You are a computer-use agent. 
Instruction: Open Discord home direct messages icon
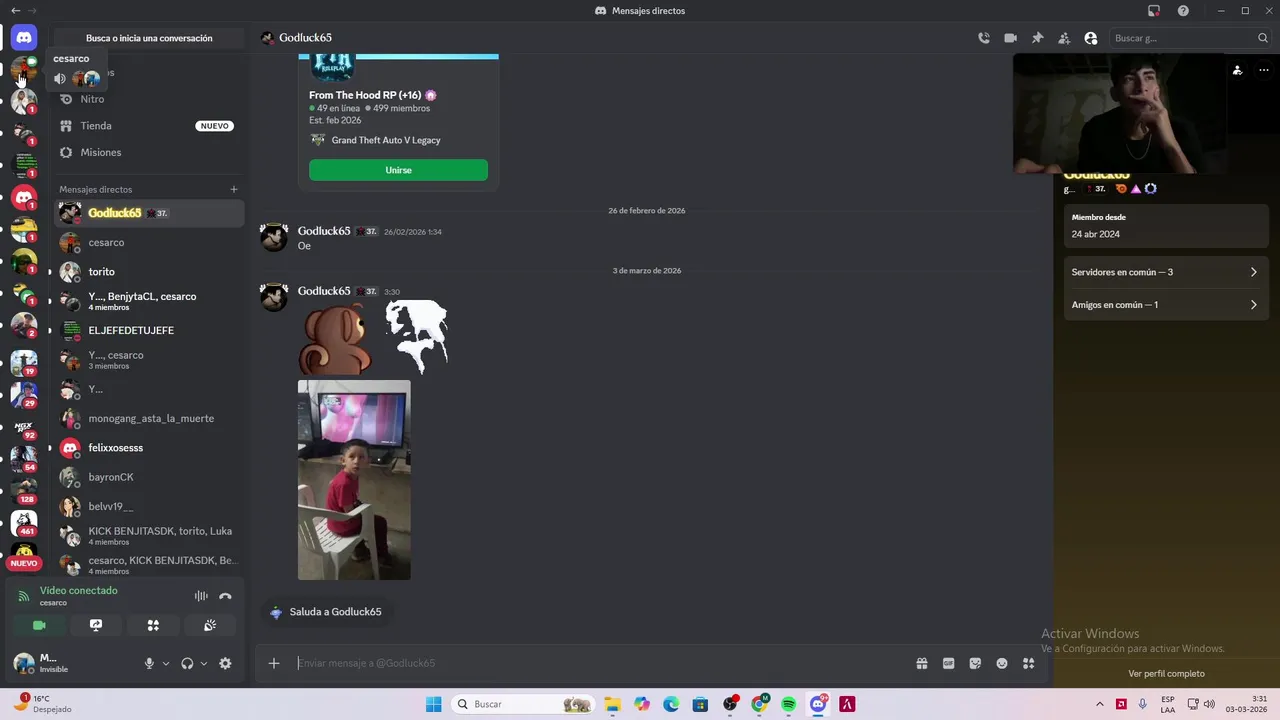tap(24, 38)
